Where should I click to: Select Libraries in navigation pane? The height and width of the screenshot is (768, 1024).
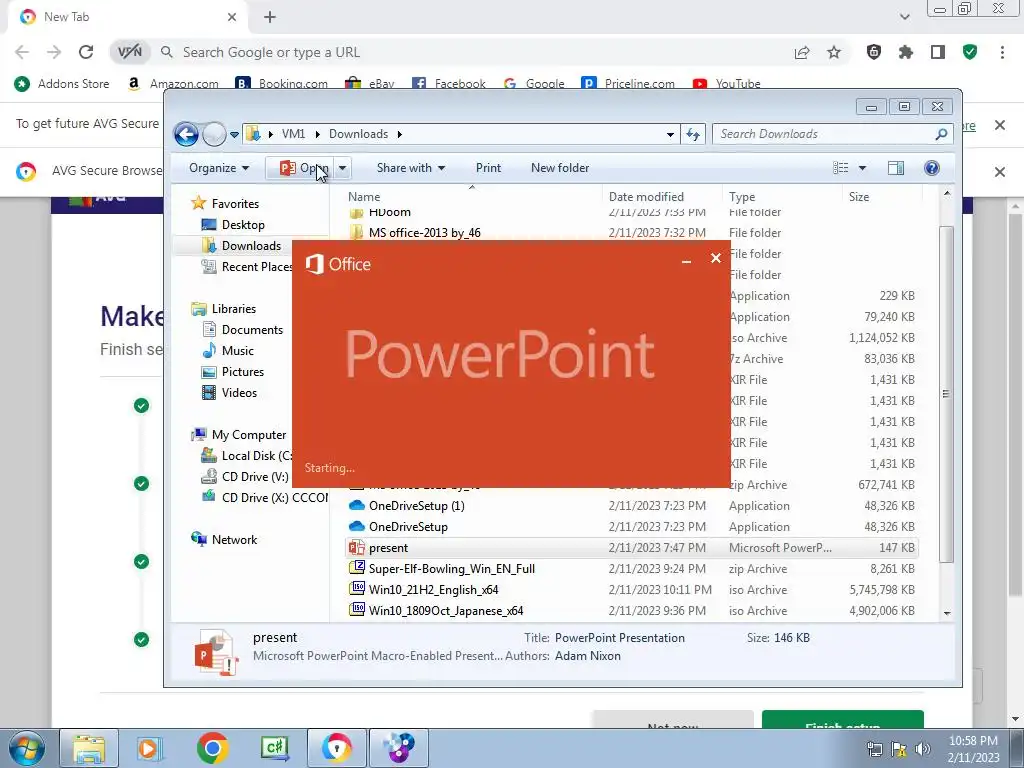coord(233,309)
